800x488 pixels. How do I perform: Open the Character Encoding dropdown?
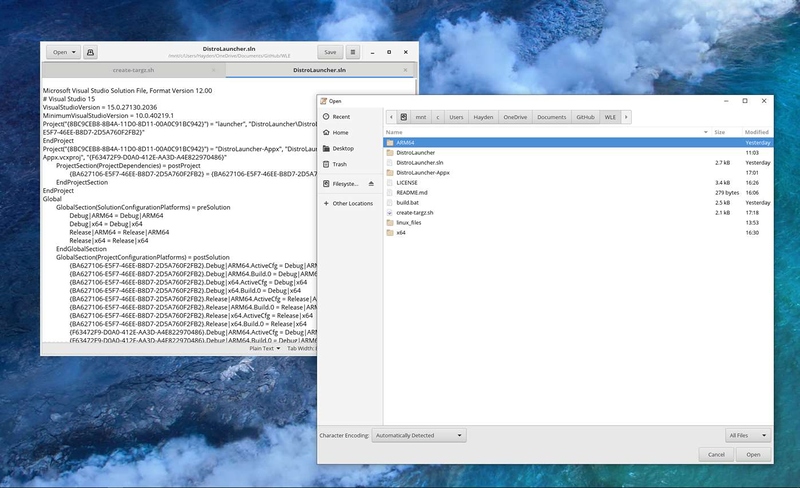[418, 435]
